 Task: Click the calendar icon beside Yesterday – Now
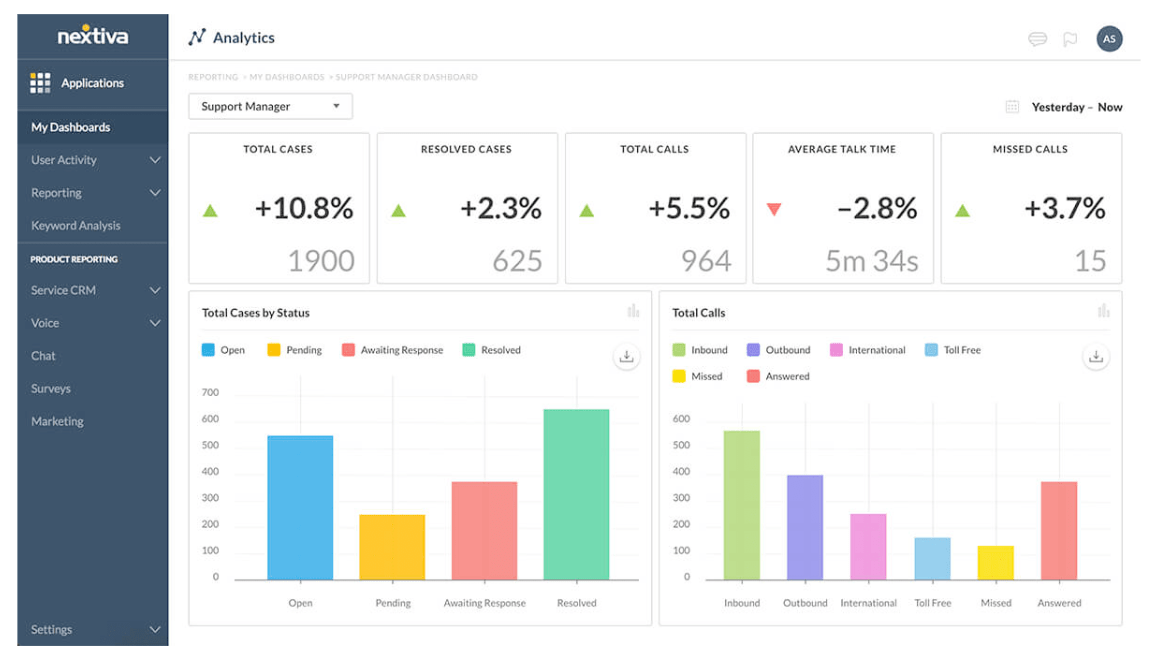coord(1012,107)
